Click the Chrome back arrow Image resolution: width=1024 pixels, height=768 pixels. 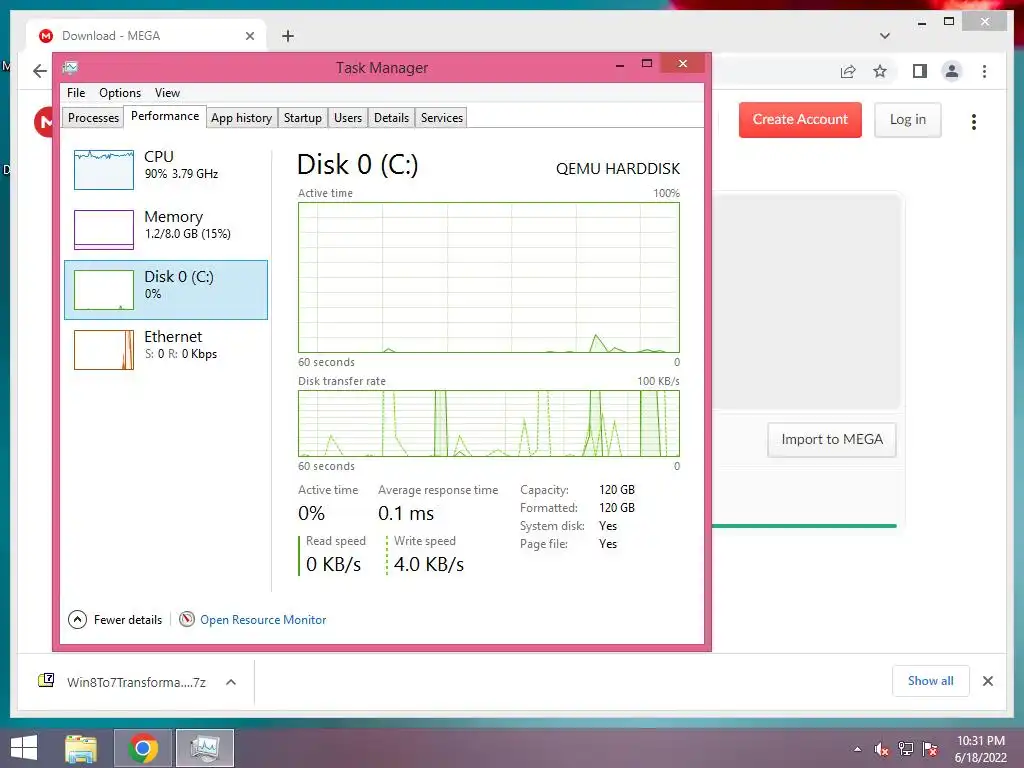[40, 71]
